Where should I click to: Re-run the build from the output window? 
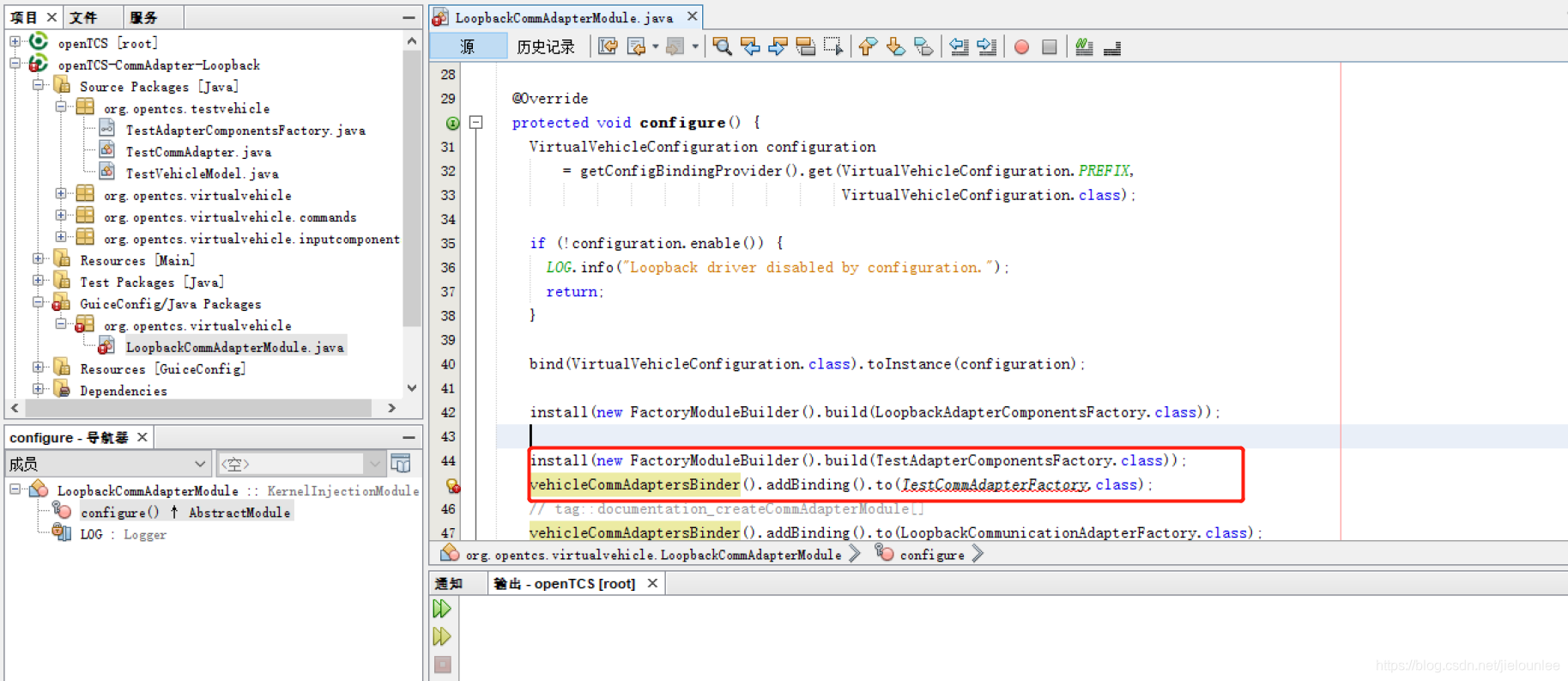(442, 609)
